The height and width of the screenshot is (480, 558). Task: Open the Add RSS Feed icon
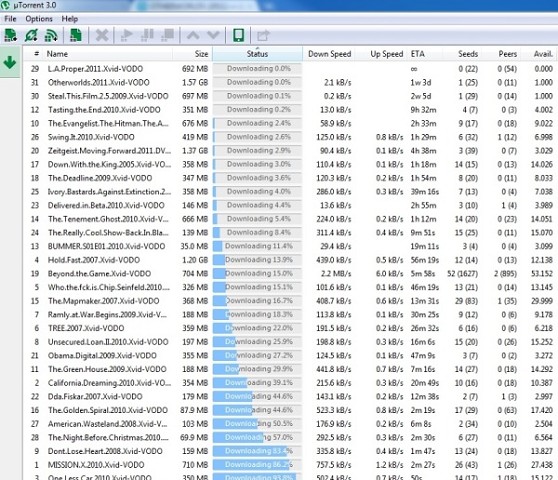51,35
